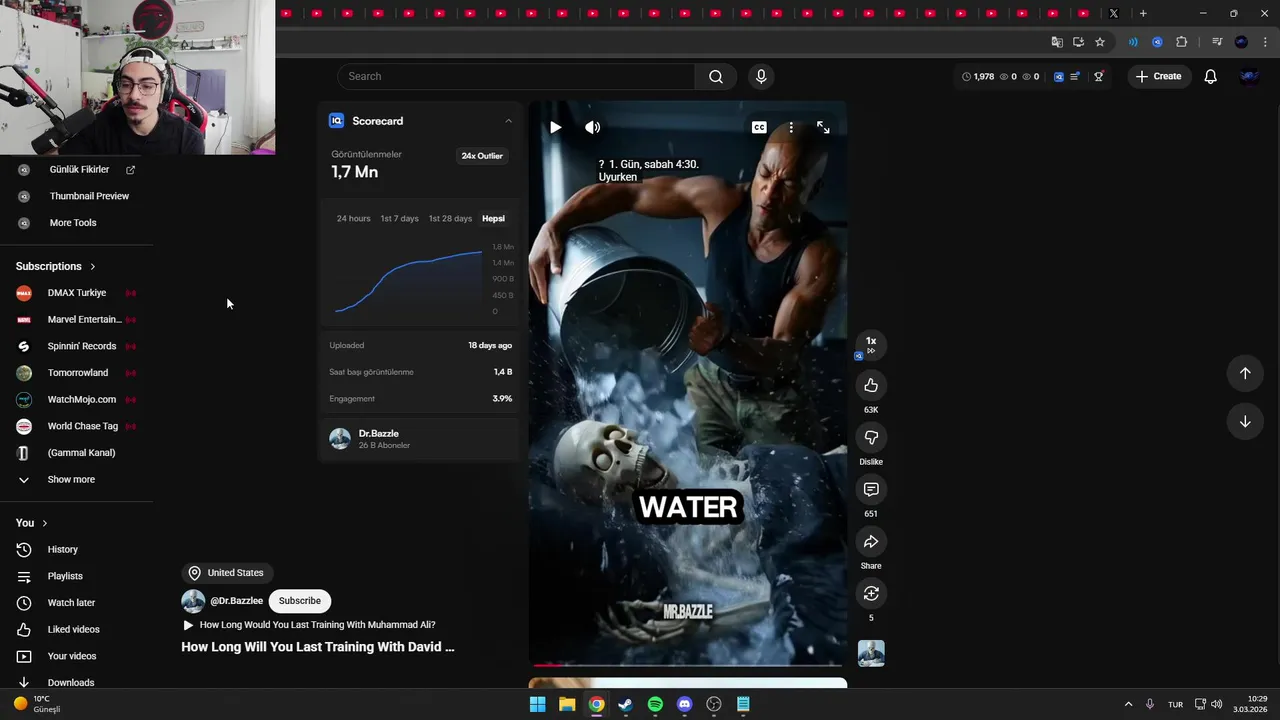Image resolution: width=1280 pixels, height=720 pixels.
Task: Collapse the Scorecard panel
Action: click(x=508, y=121)
